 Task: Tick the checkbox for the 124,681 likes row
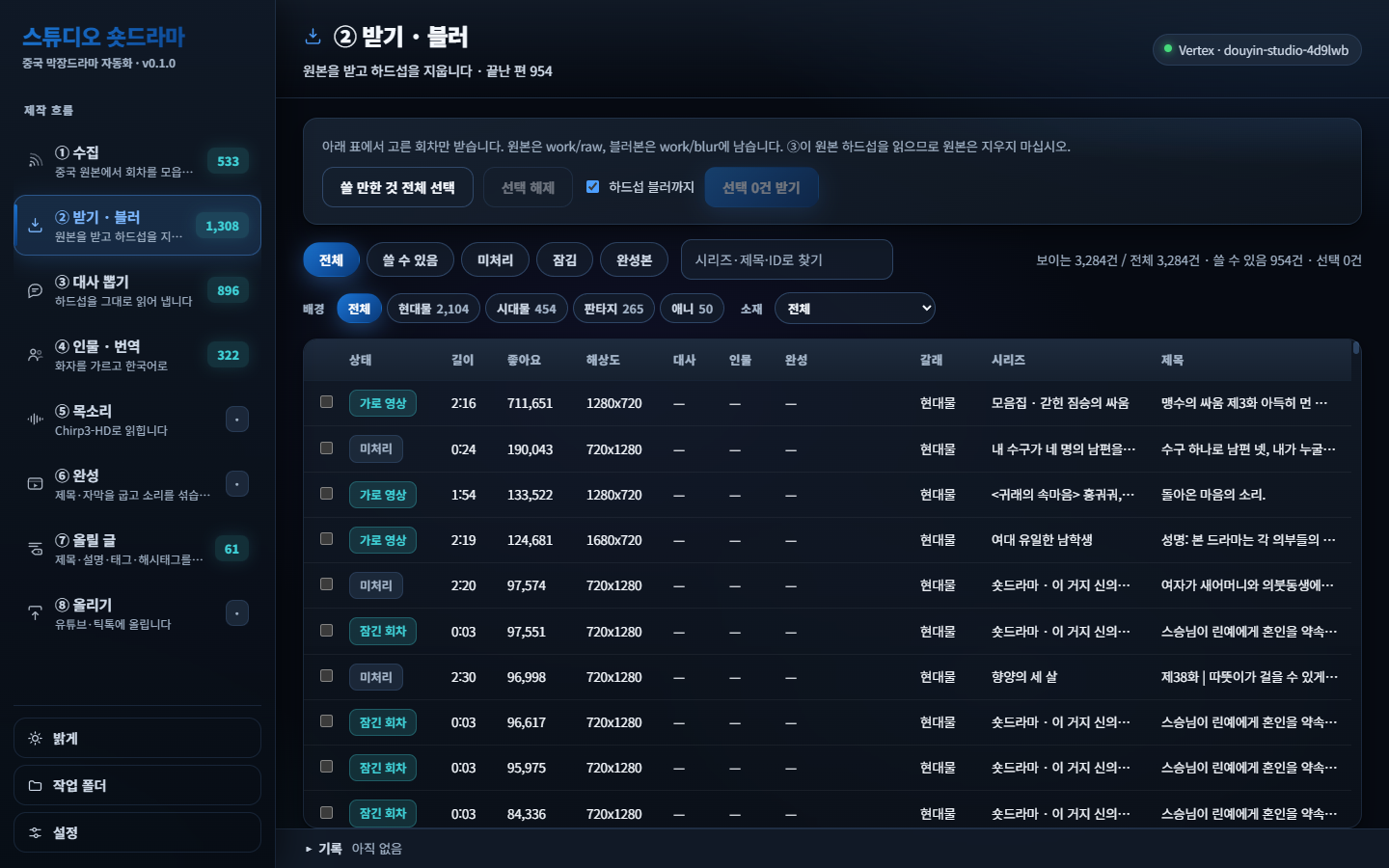[x=326, y=539]
